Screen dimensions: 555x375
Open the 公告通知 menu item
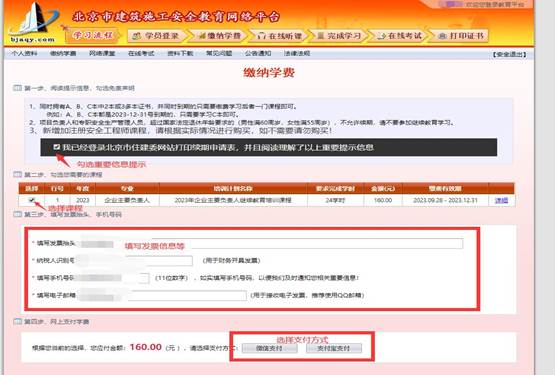(258, 53)
